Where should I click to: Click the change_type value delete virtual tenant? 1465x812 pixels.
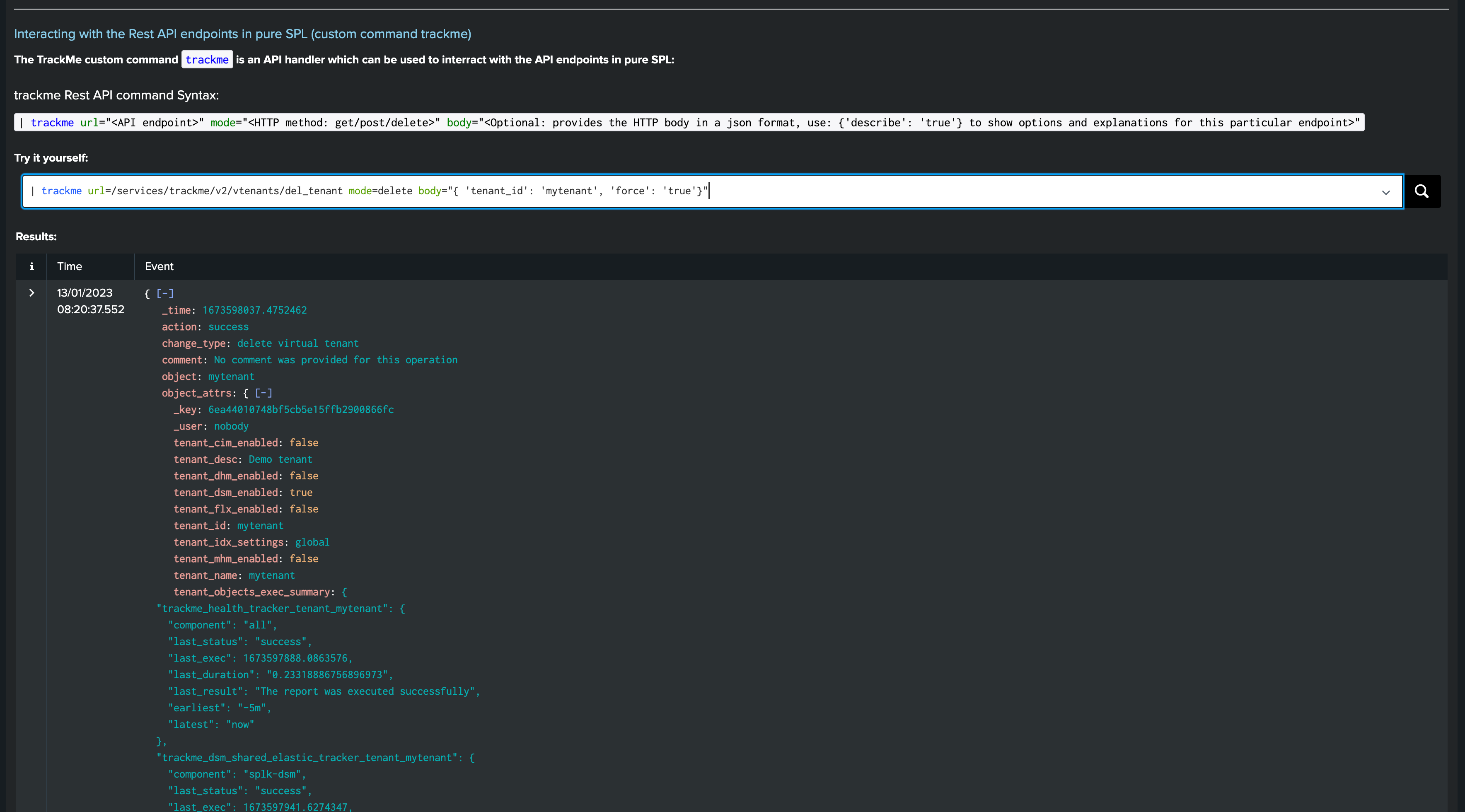click(x=298, y=343)
